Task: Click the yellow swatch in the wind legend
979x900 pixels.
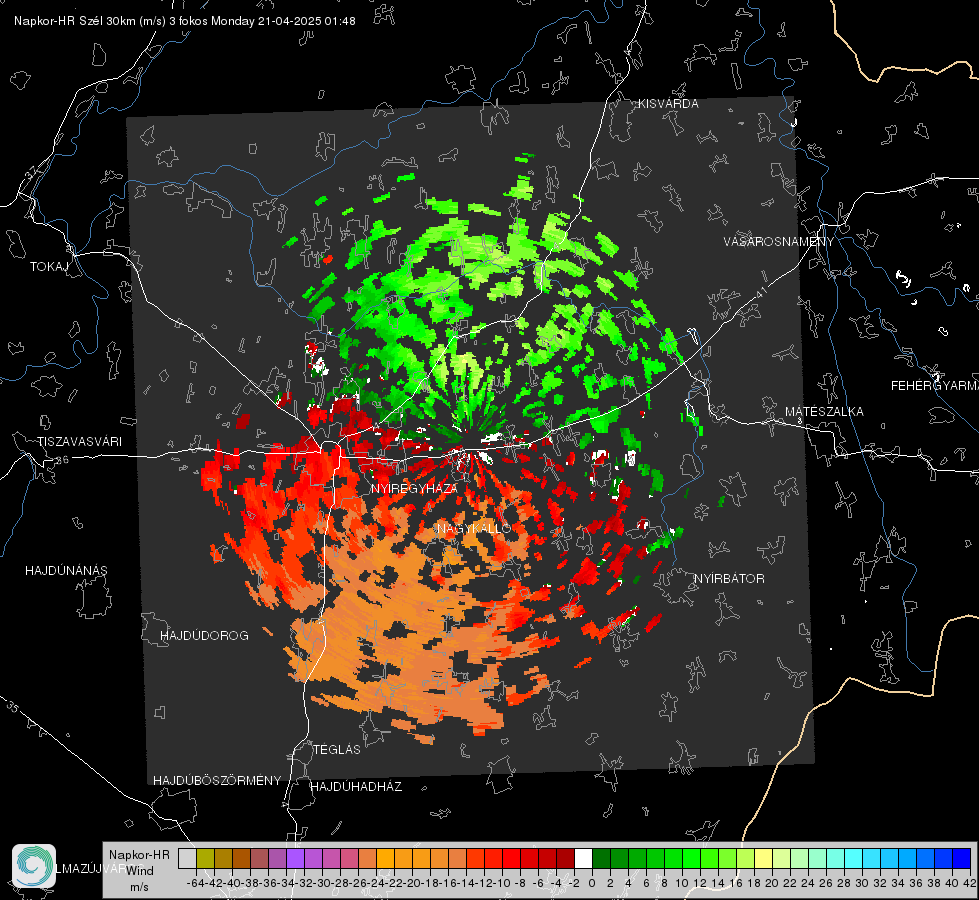Action: click(763, 858)
